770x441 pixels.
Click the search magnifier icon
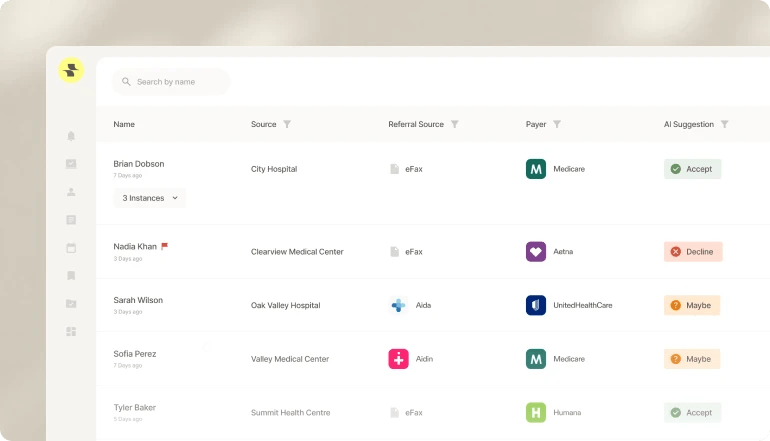tap(126, 82)
